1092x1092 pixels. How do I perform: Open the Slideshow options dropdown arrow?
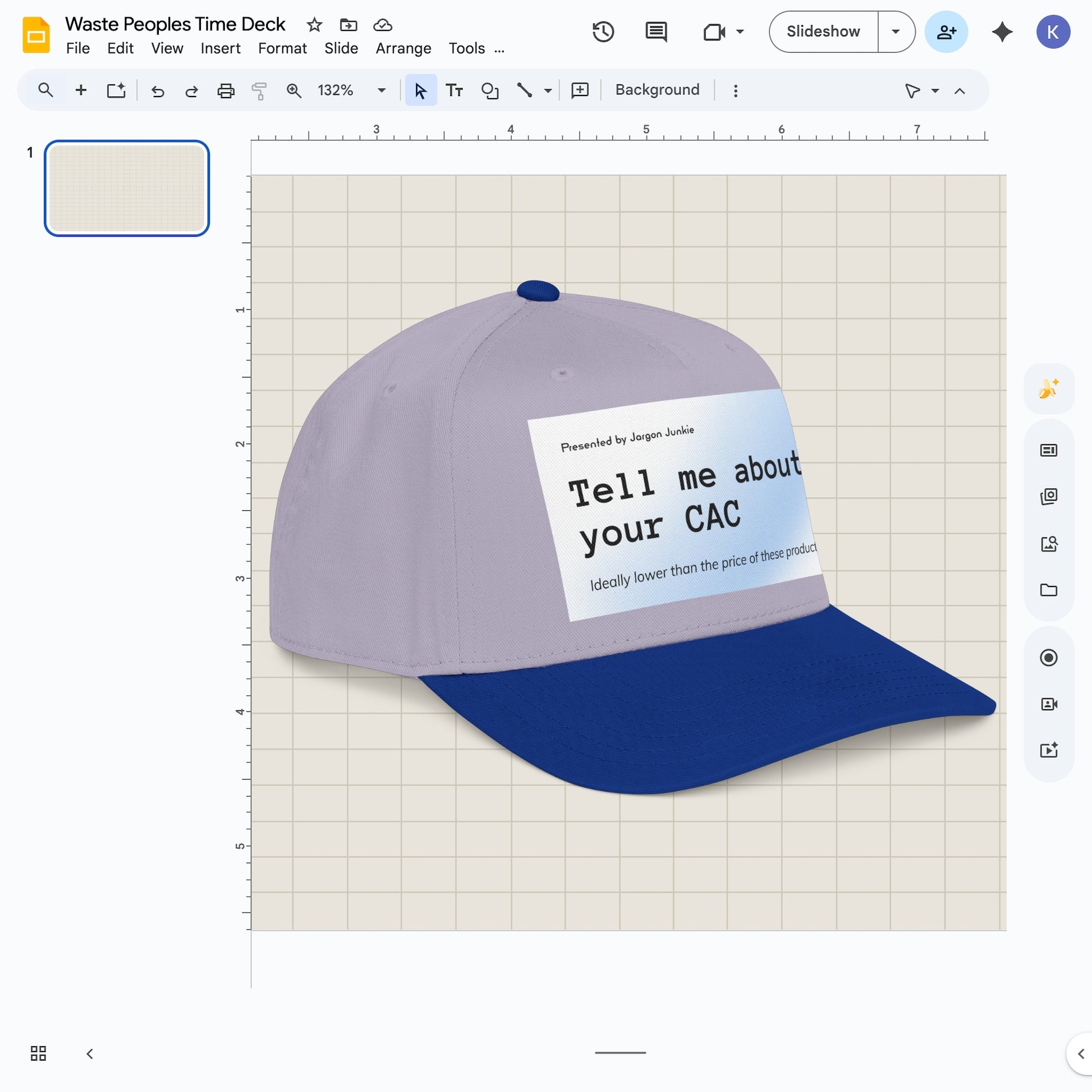895,31
